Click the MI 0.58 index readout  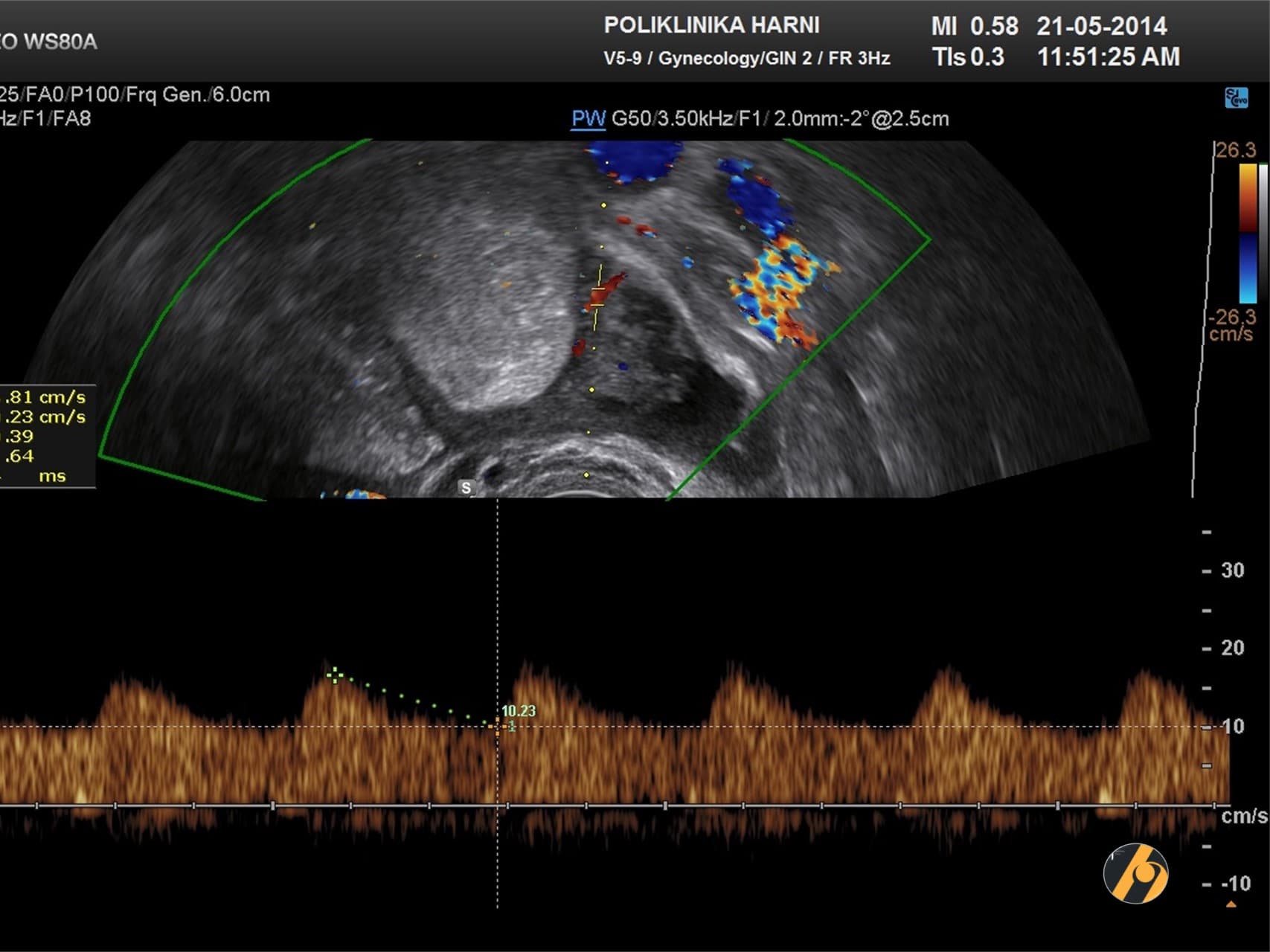[974, 27]
